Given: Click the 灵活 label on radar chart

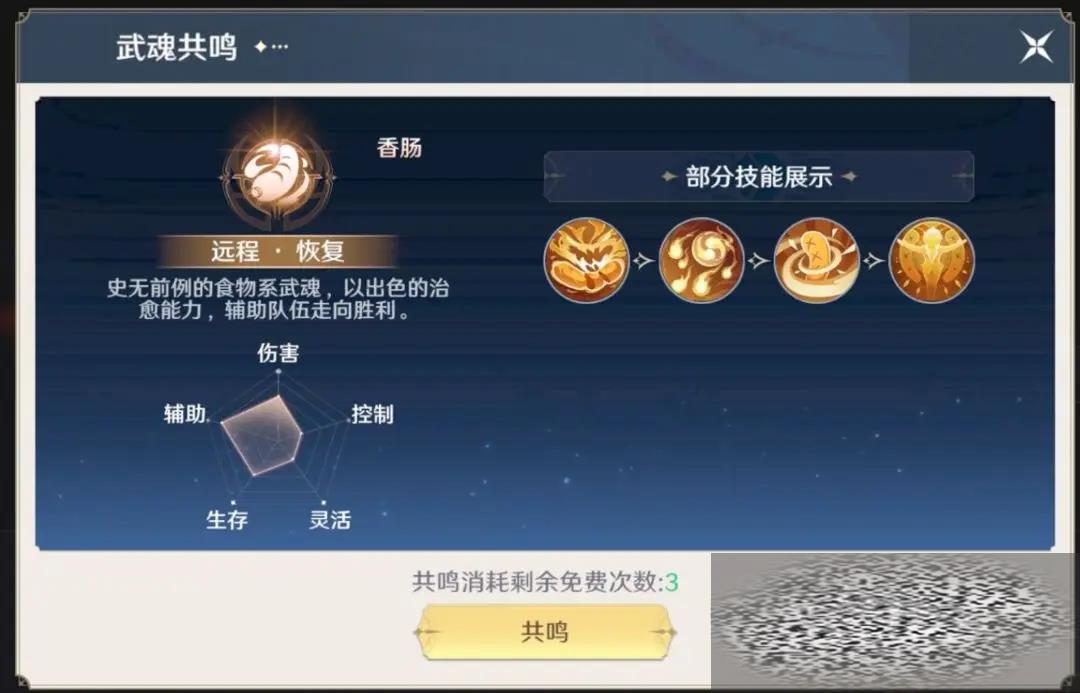Looking at the screenshot, I should click(x=330, y=519).
